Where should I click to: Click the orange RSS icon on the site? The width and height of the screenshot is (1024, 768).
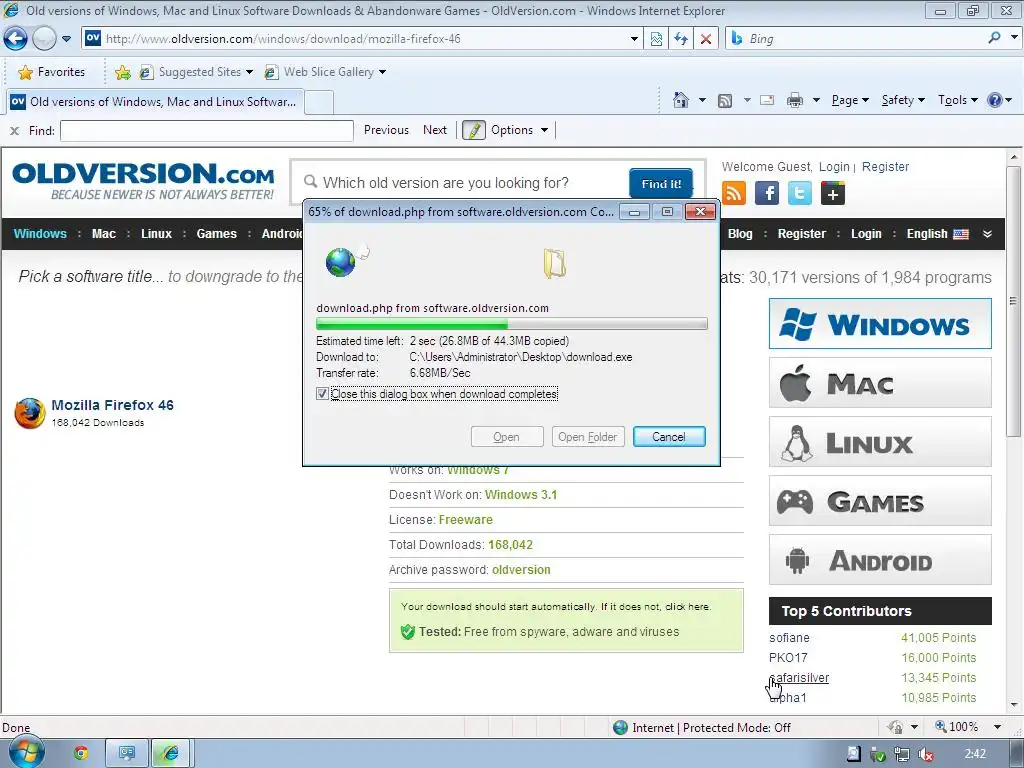tap(734, 193)
